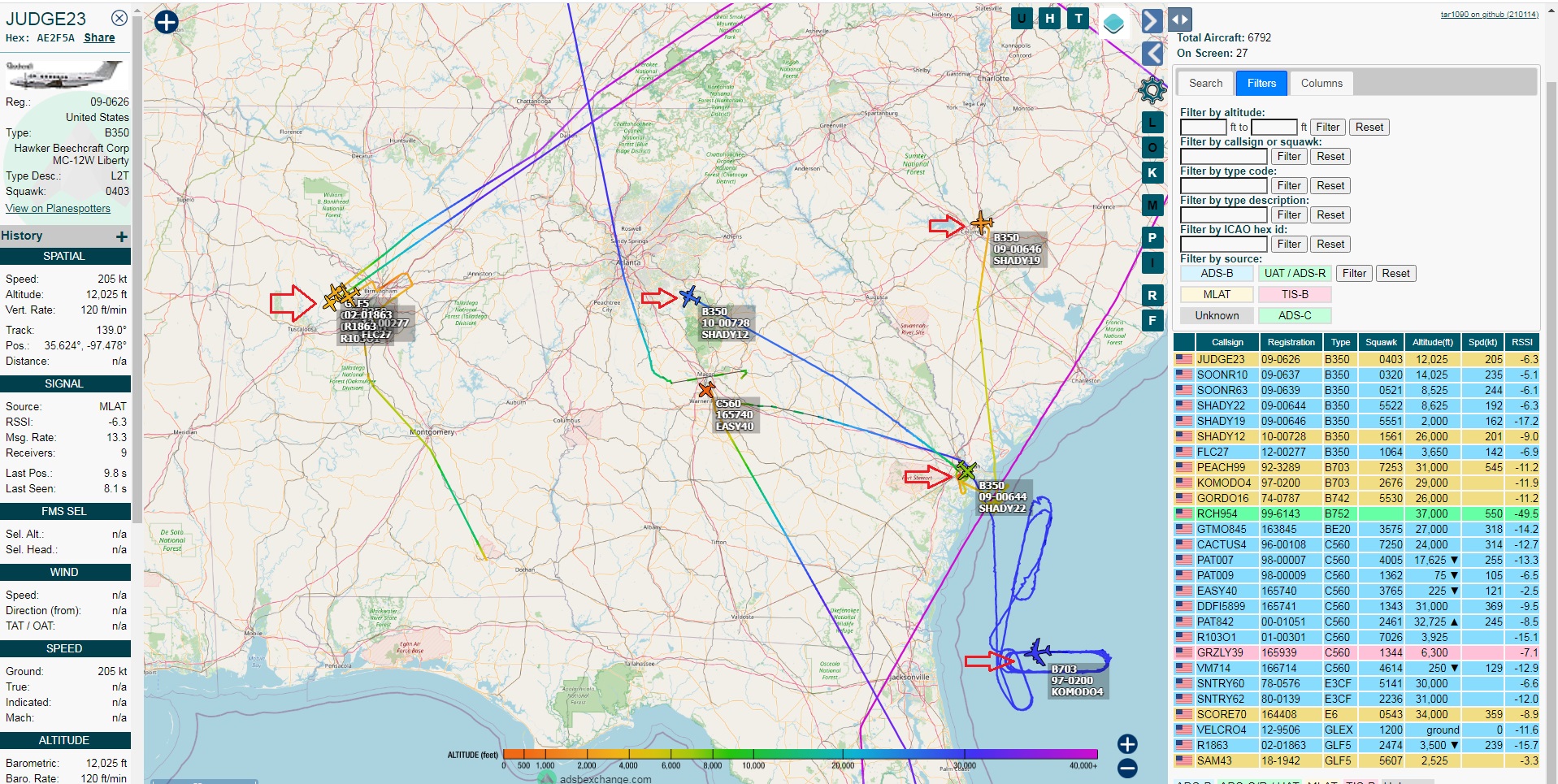
Task: Reset the altitude filter
Action: coord(1369,127)
